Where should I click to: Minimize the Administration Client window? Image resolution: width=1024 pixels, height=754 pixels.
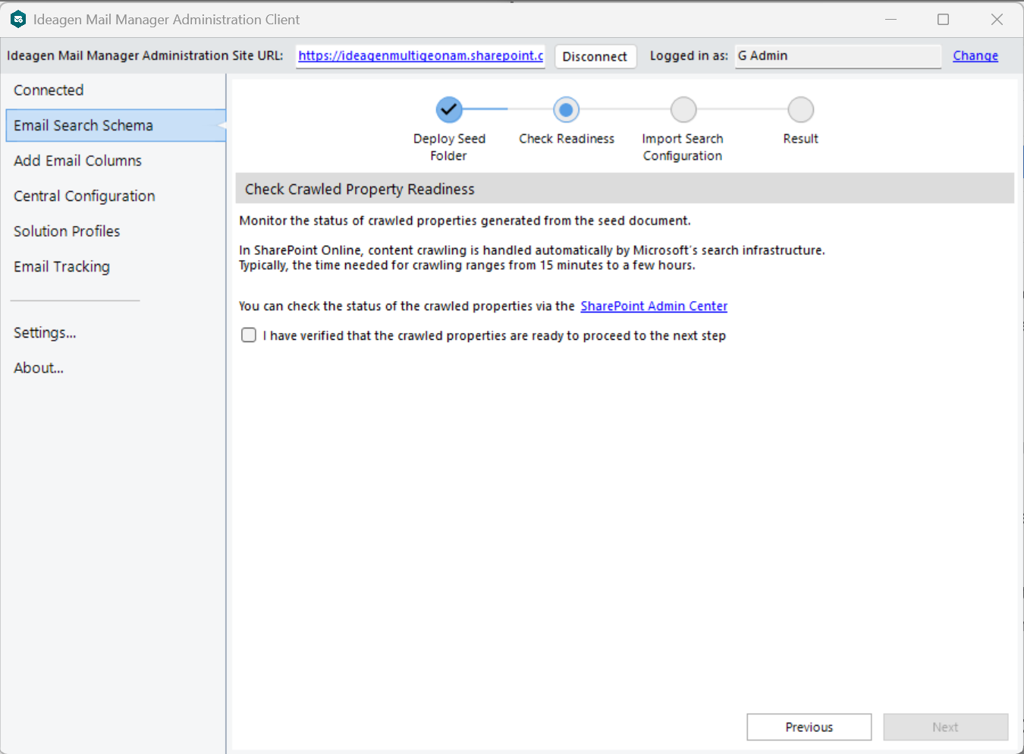pos(891,20)
